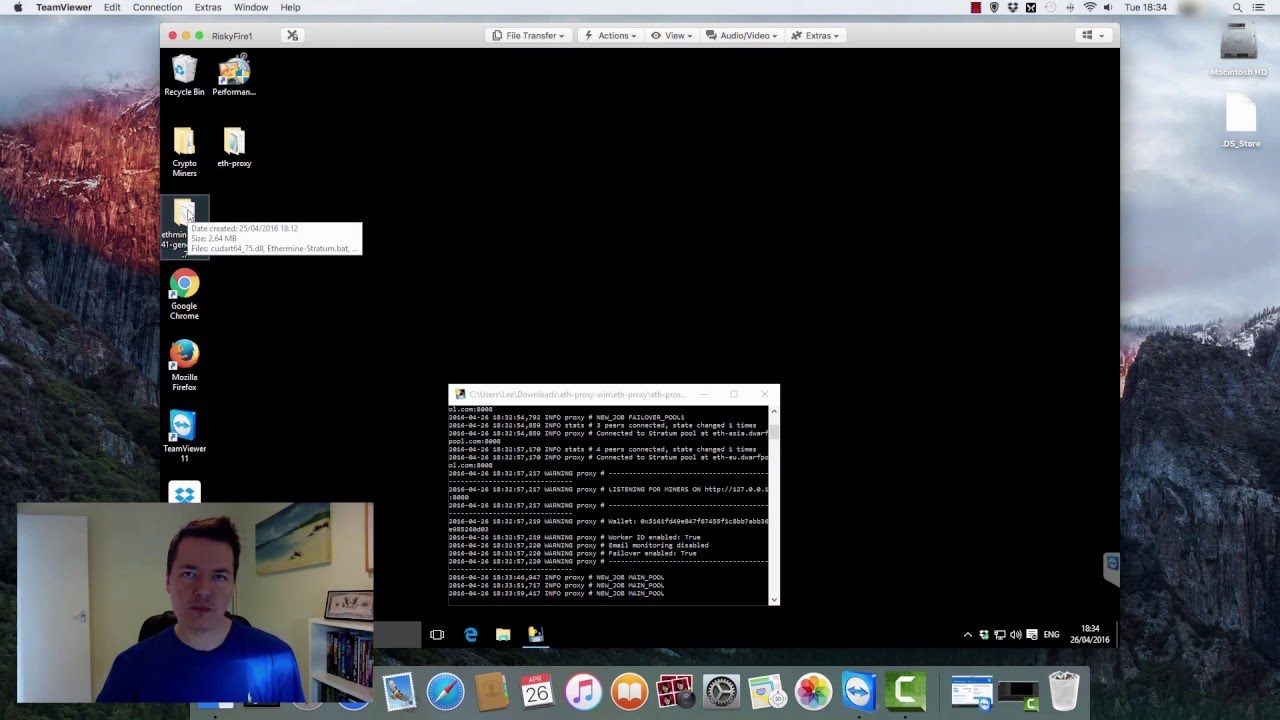Open iBooks from the Dock
The image size is (1280, 720).
(629, 691)
